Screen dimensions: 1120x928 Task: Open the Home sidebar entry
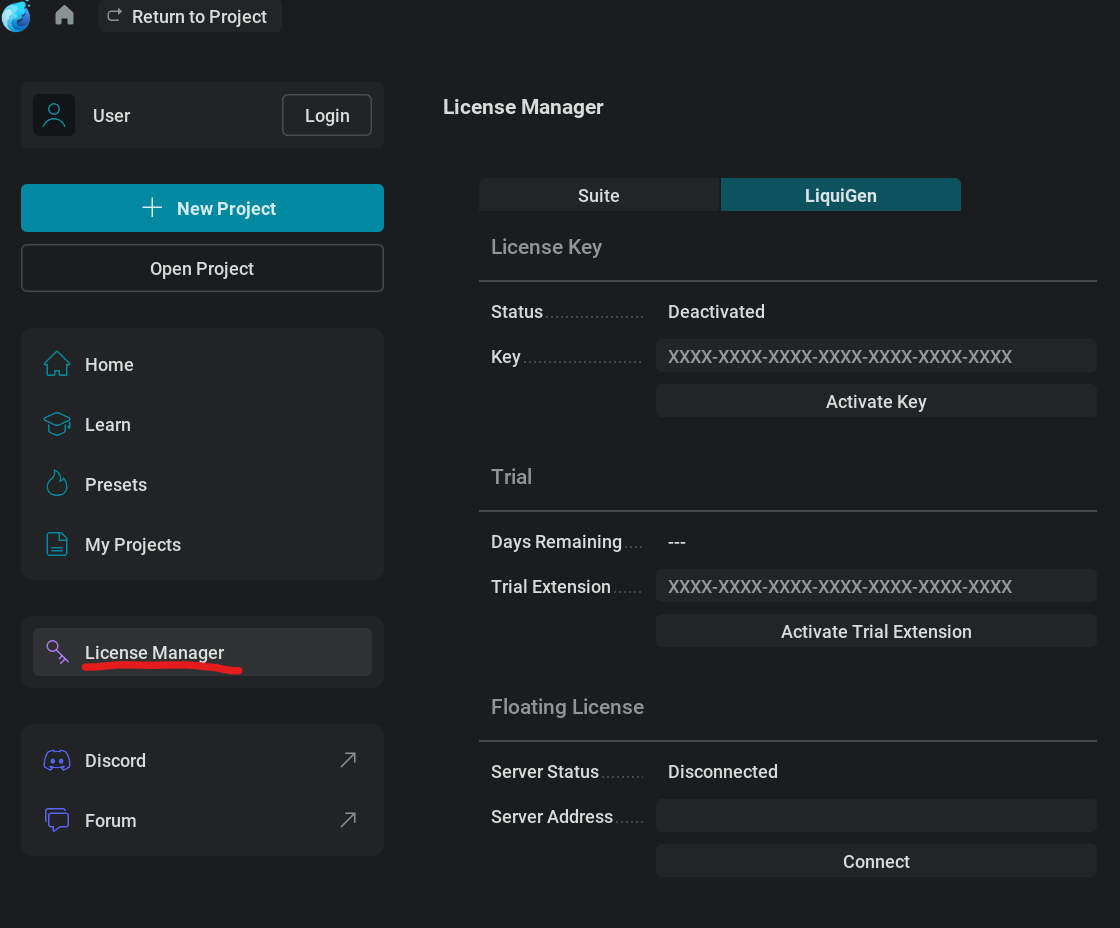pyautogui.click(x=202, y=364)
